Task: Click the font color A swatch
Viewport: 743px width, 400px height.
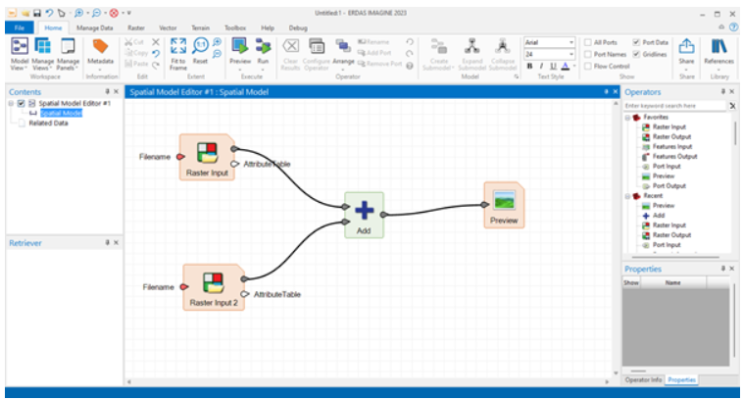Action: click(x=565, y=66)
